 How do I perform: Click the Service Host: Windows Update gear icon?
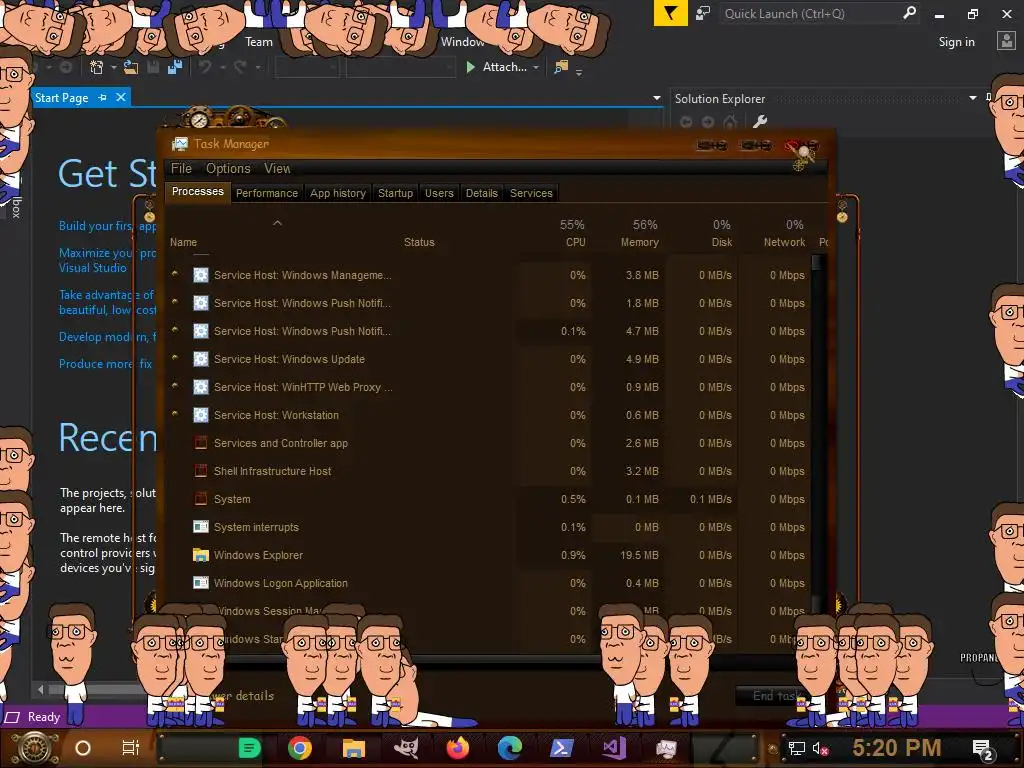point(200,359)
